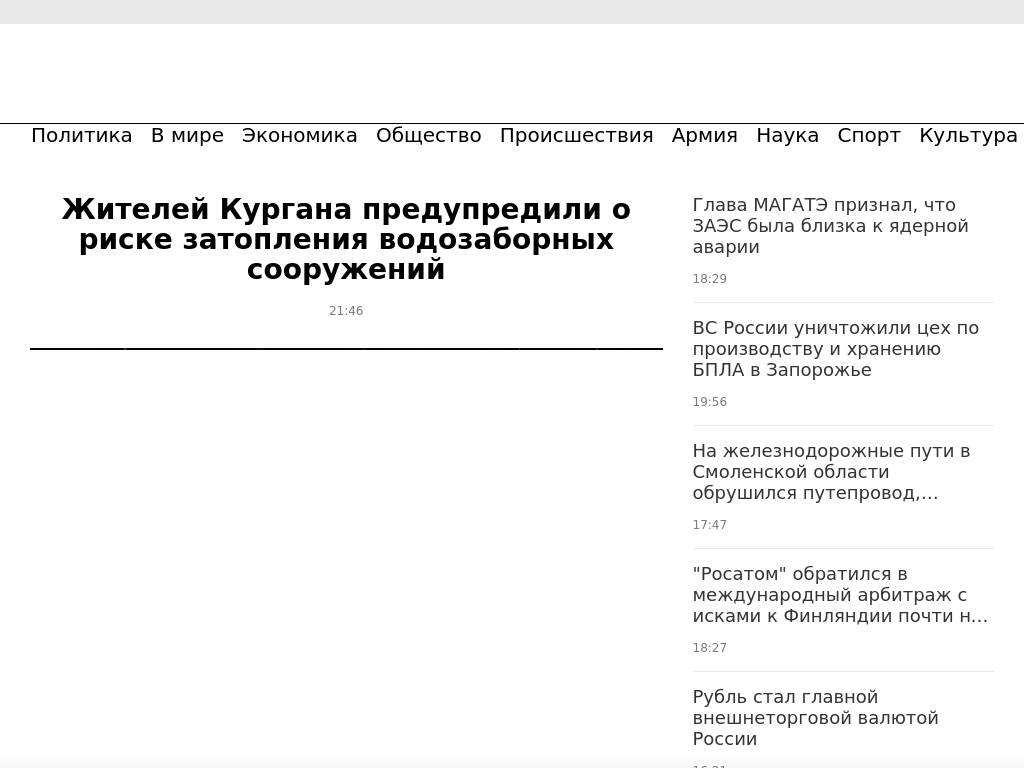1024x768 pixels.
Task: Open the Росатом arbitration news item
Action: coord(840,595)
